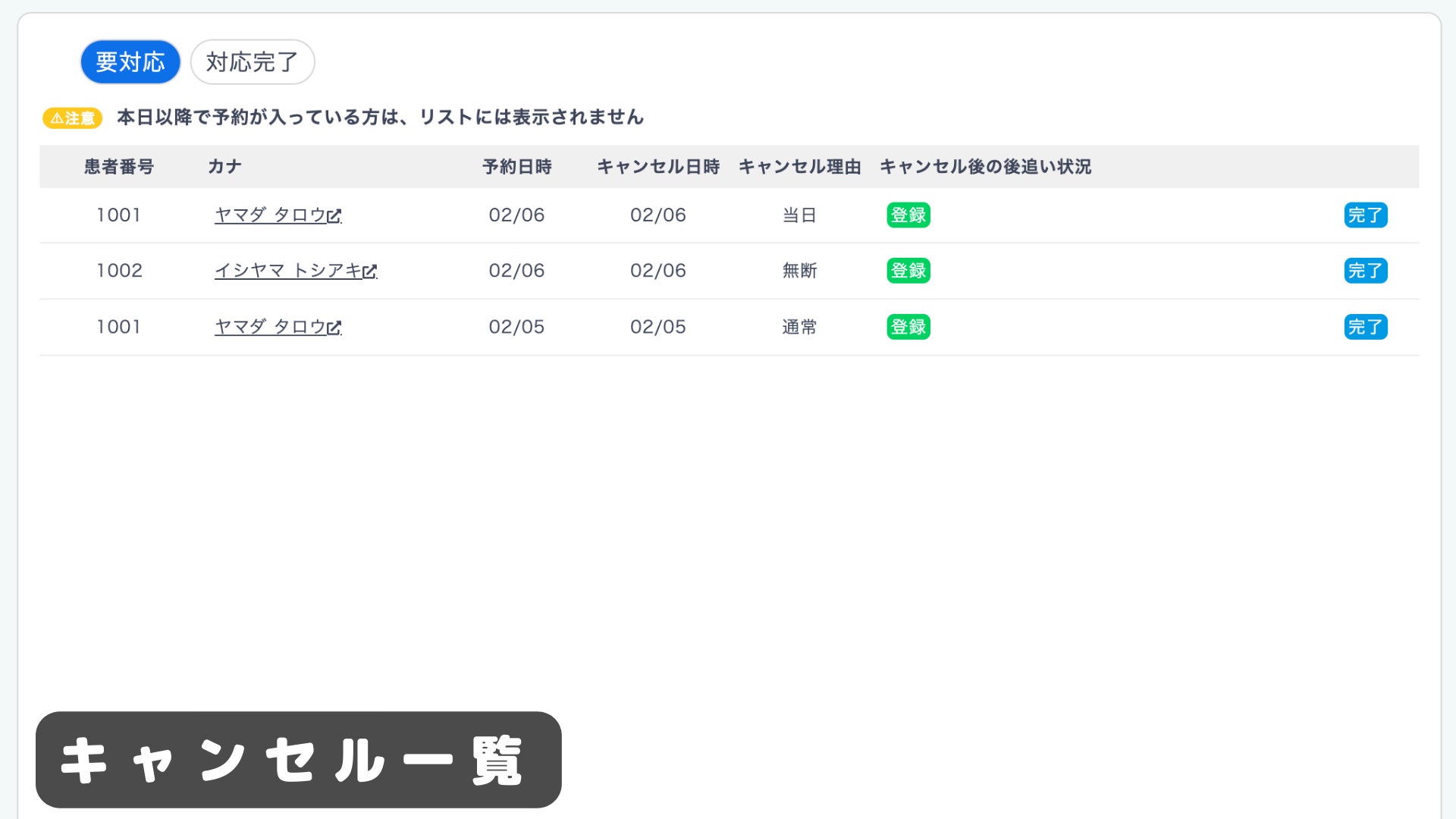Open the イシヤマ トシアキ patient link
This screenshot has width=1456, height=819.
coord(287,271)
